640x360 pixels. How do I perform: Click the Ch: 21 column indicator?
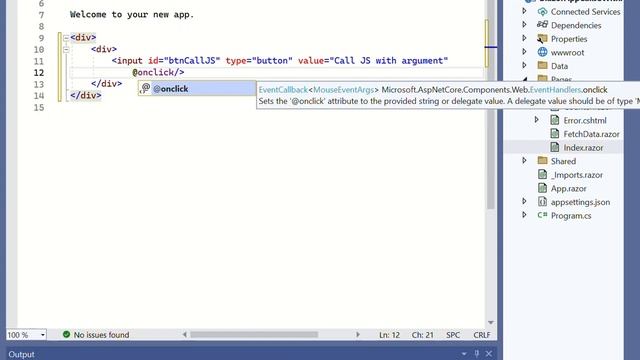coord(422,335)
